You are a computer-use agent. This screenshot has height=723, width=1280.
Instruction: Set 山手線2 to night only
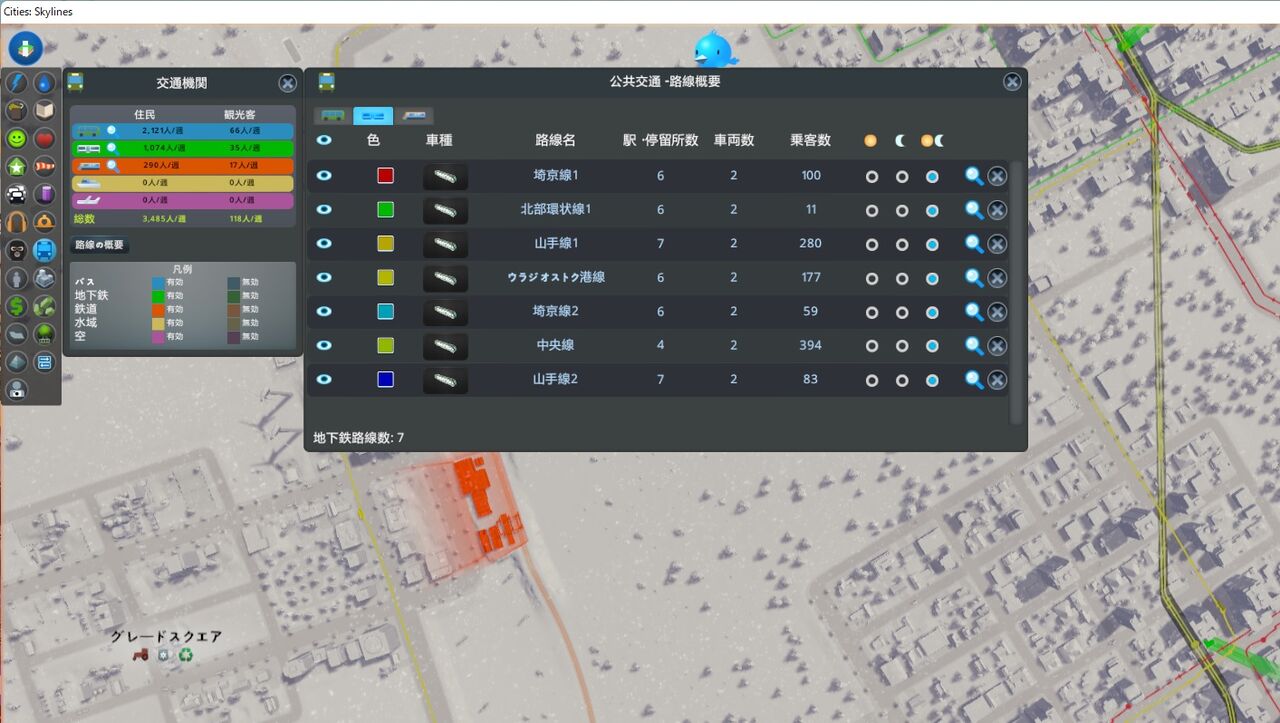pyautogui.click(x=902, y=380)
